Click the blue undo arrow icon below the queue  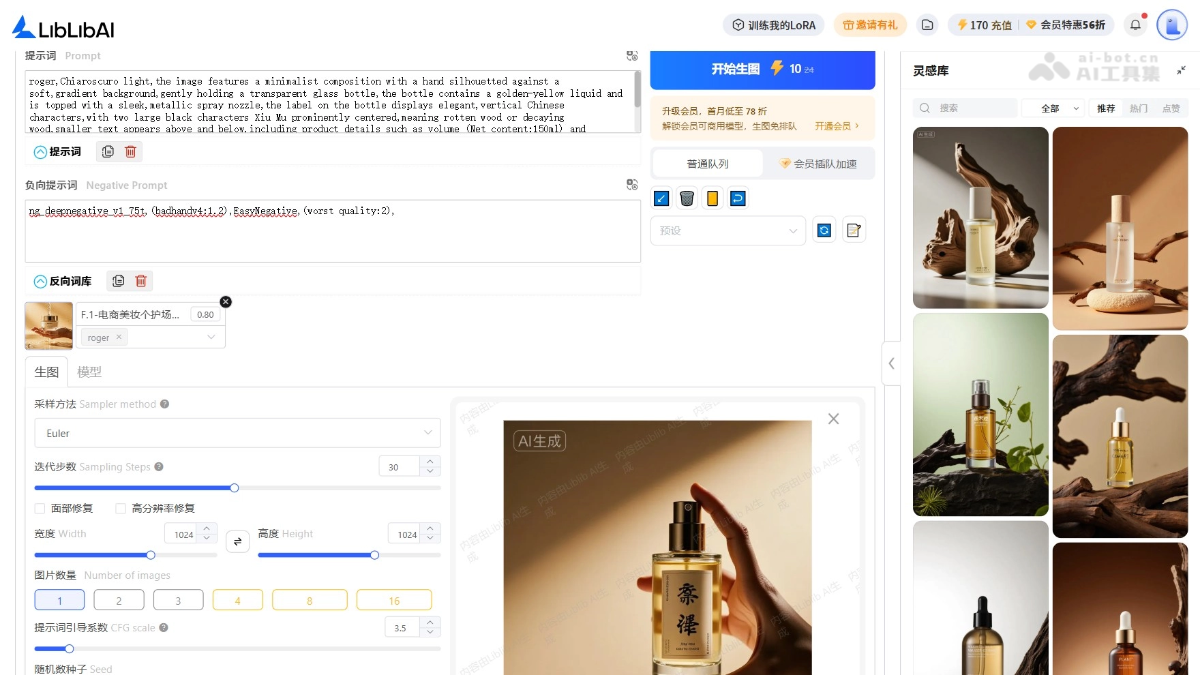tap(737, 198)
